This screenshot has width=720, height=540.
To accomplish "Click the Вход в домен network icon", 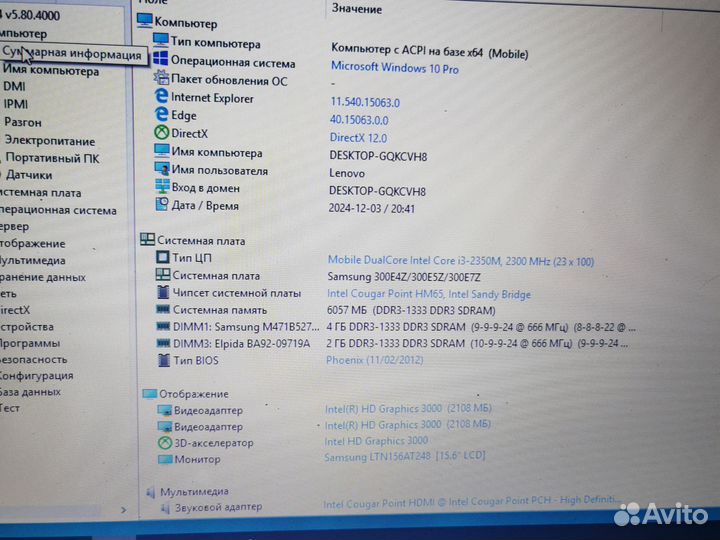I will click(x=162, y=186).
